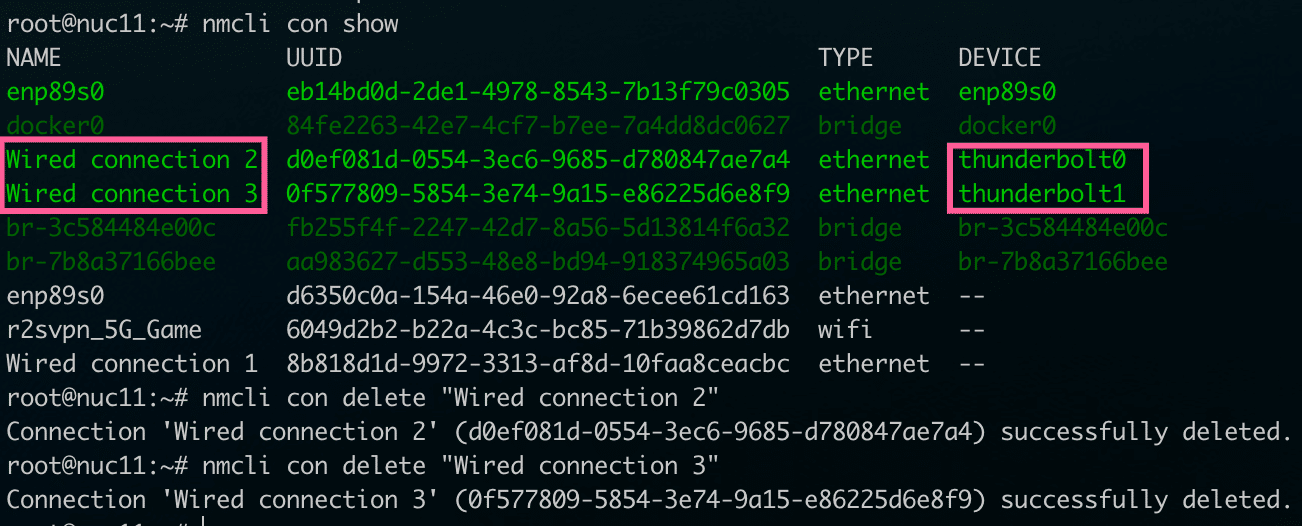
Task: Click the DEVICE column header
Action: tap(1000, 57)
